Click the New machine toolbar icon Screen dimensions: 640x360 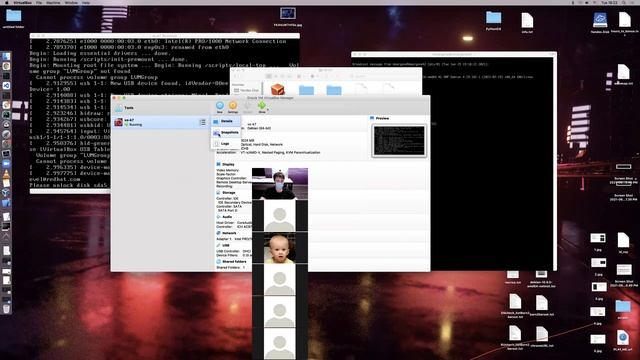(x=220, y=107)
